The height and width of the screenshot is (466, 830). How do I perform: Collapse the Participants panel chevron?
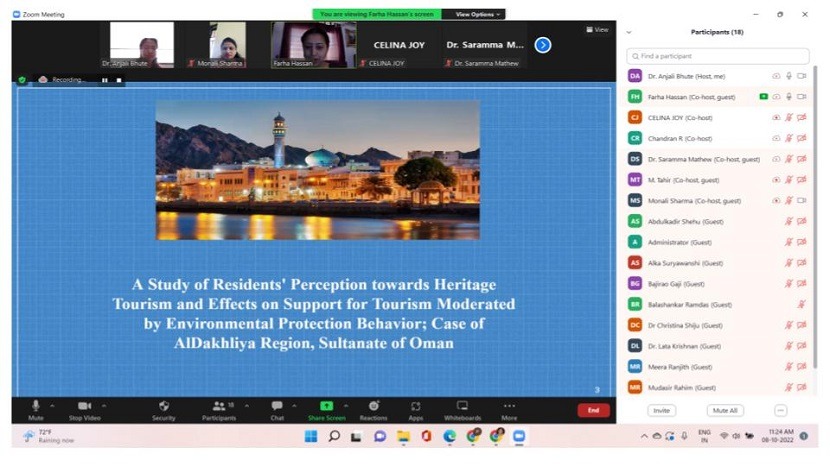pos(629,32)
